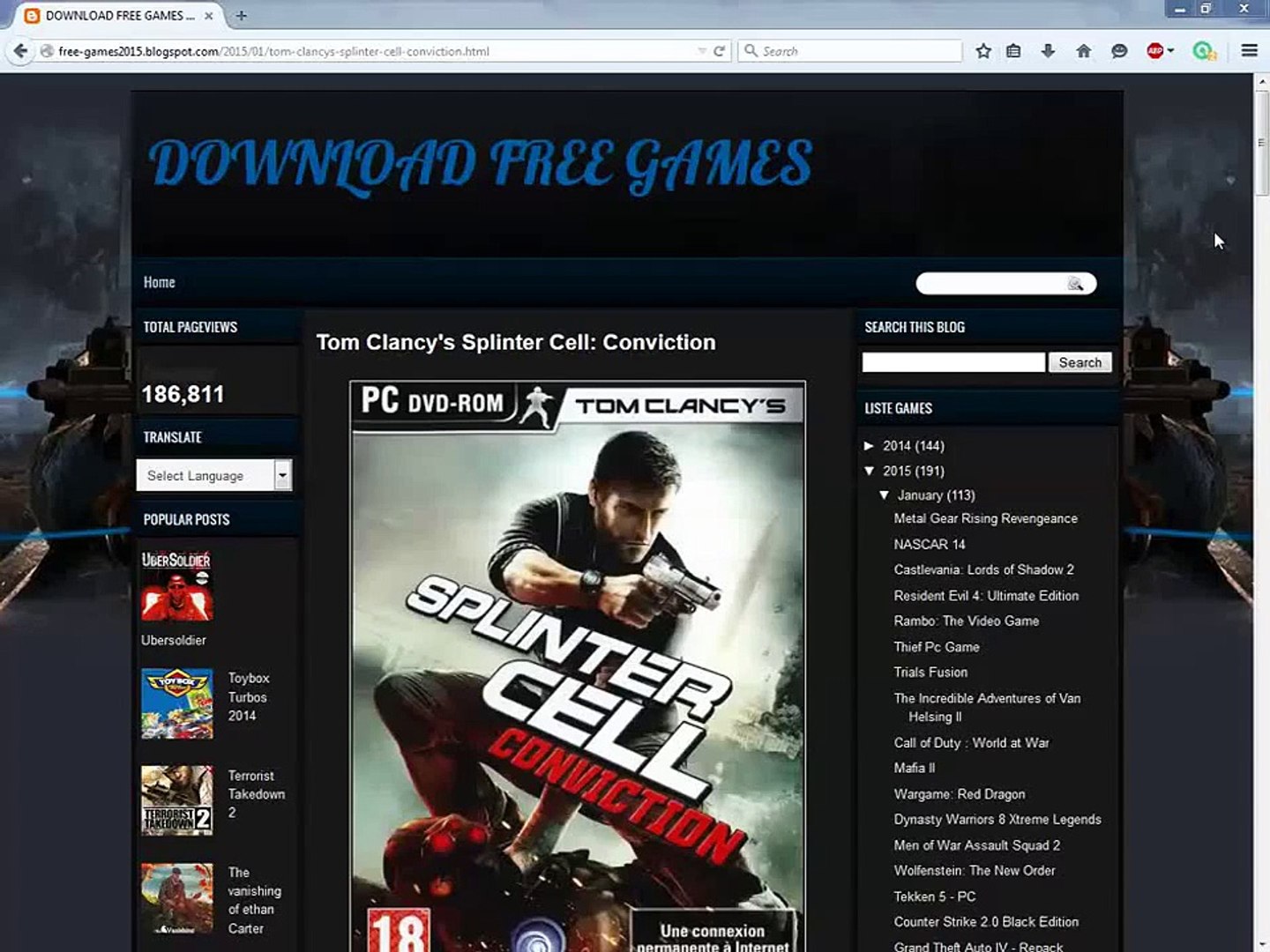Show bookmarks list icon in toolbar

(1014, 51)
